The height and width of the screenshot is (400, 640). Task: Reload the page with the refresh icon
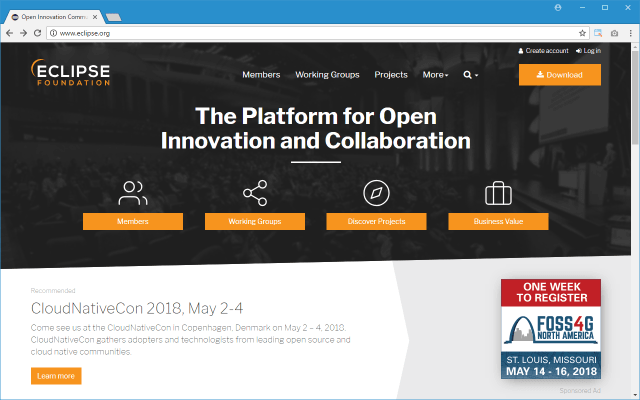tap(37, 33)
